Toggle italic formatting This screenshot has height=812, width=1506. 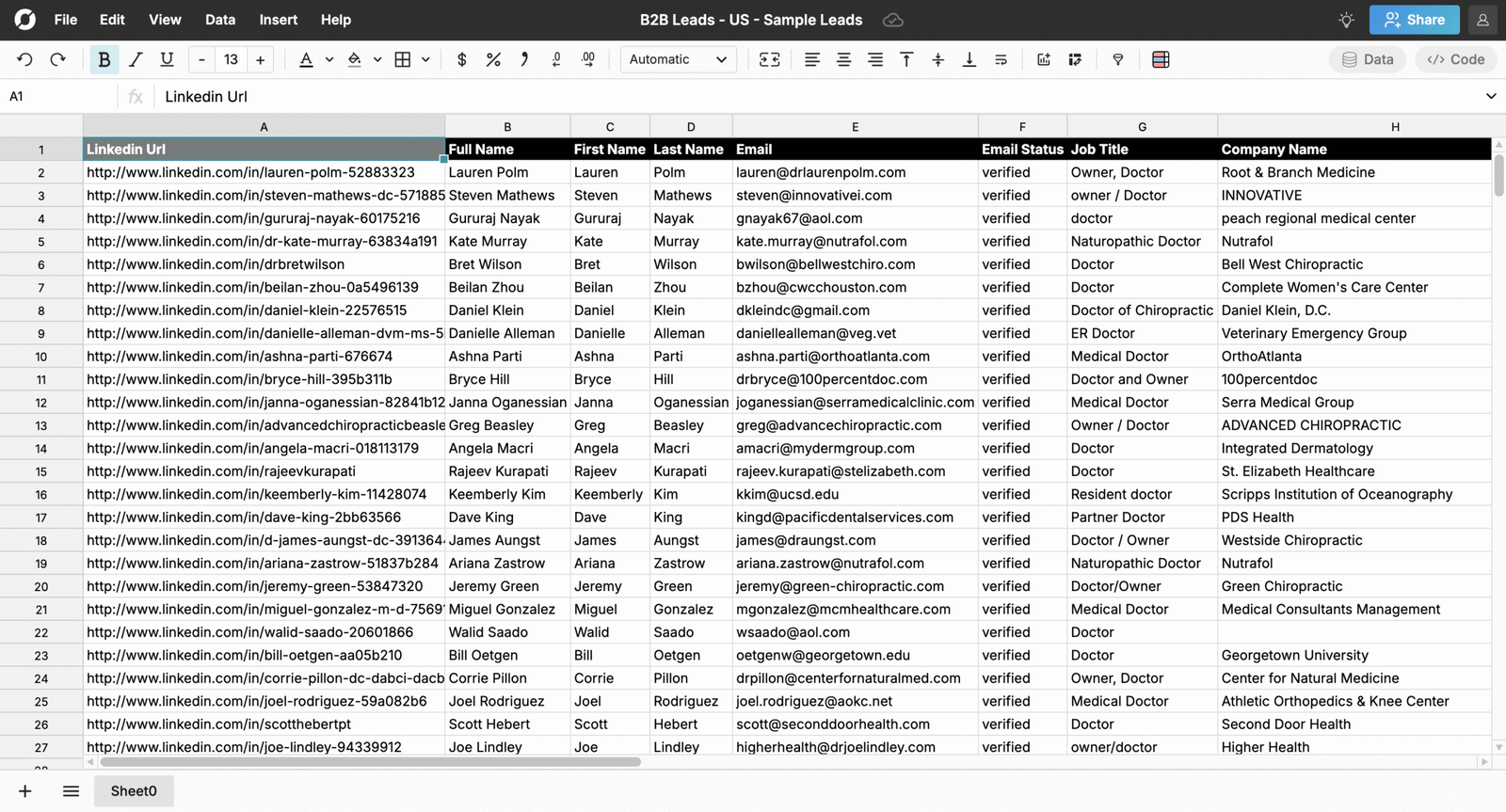pyautogui.click(x=136, y=59)
